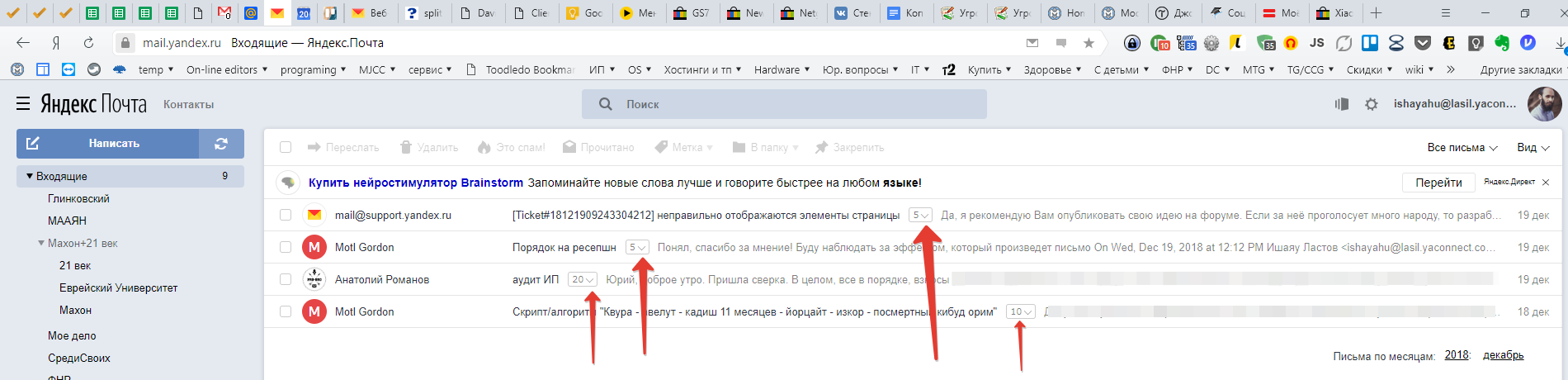Click the comment bubble icon in the address bar
Image resolution: width=1568 pixels, height=380 pixels.
coord(1061,43)
